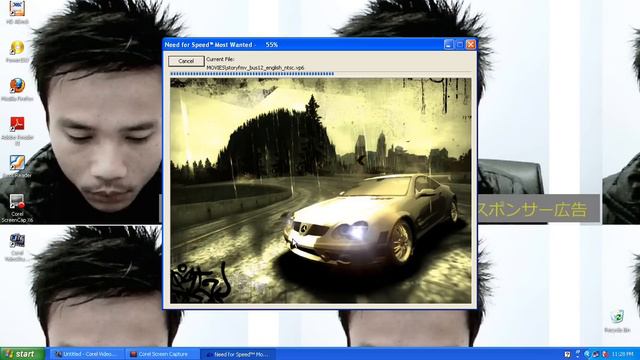Open the Windows Start menu
The width and height of the screenshot is (640, 360).
click(22, 354)
